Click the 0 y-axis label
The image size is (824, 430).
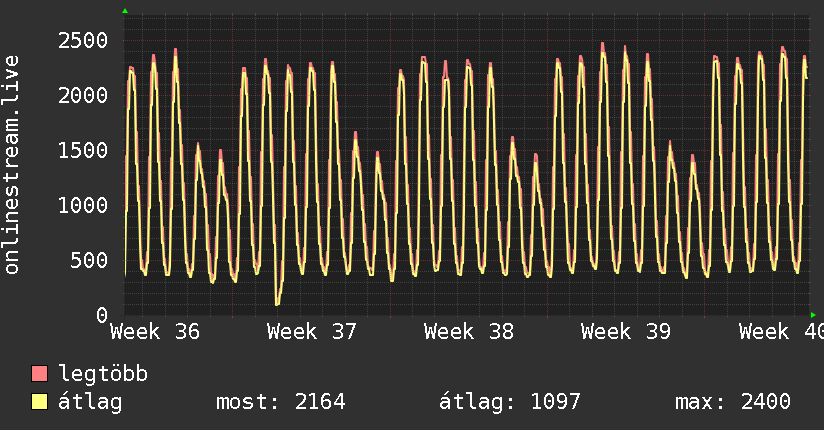pos(102,315)
